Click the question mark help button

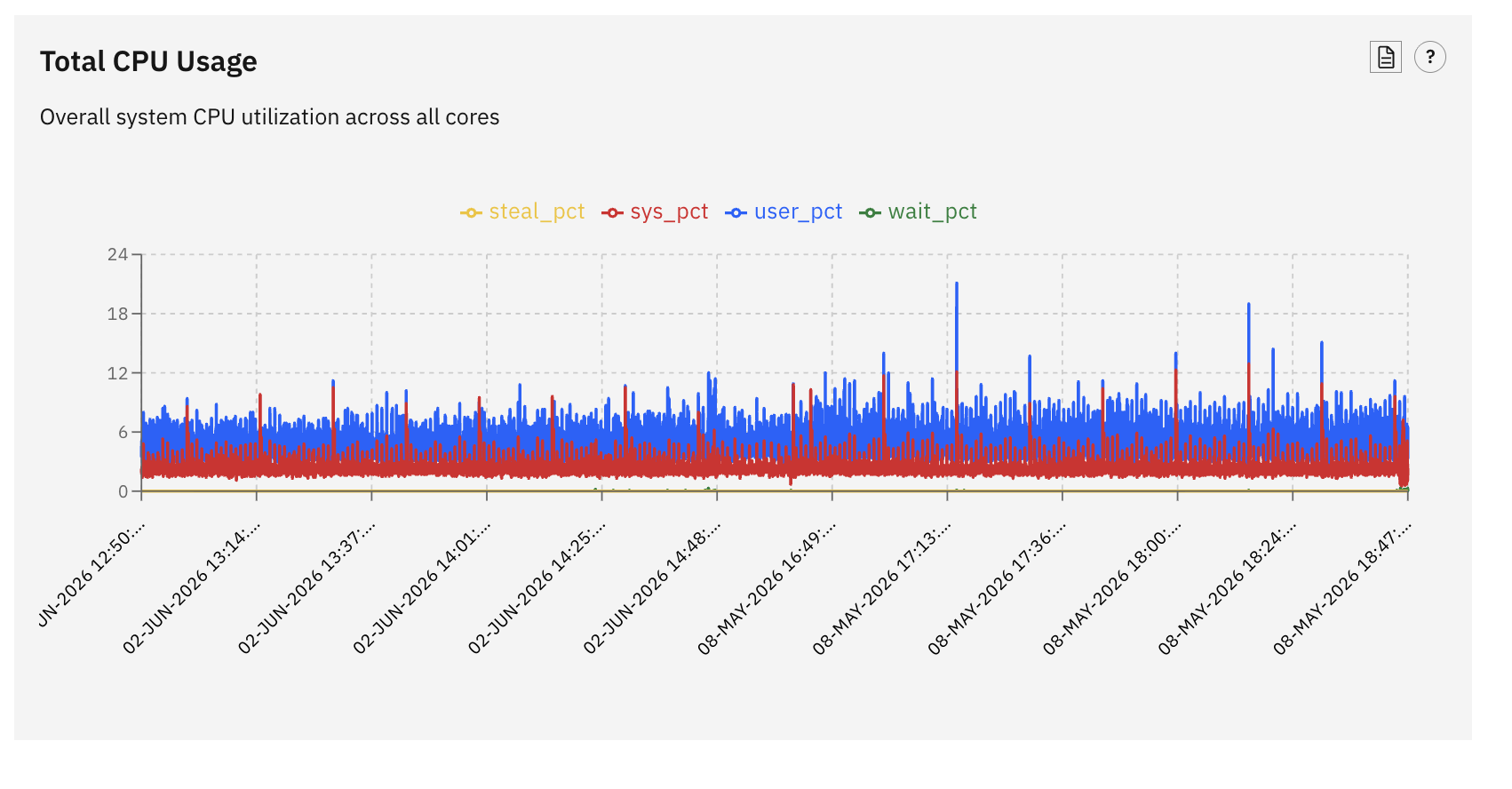pyautogui.click(x=1429, y=58)
